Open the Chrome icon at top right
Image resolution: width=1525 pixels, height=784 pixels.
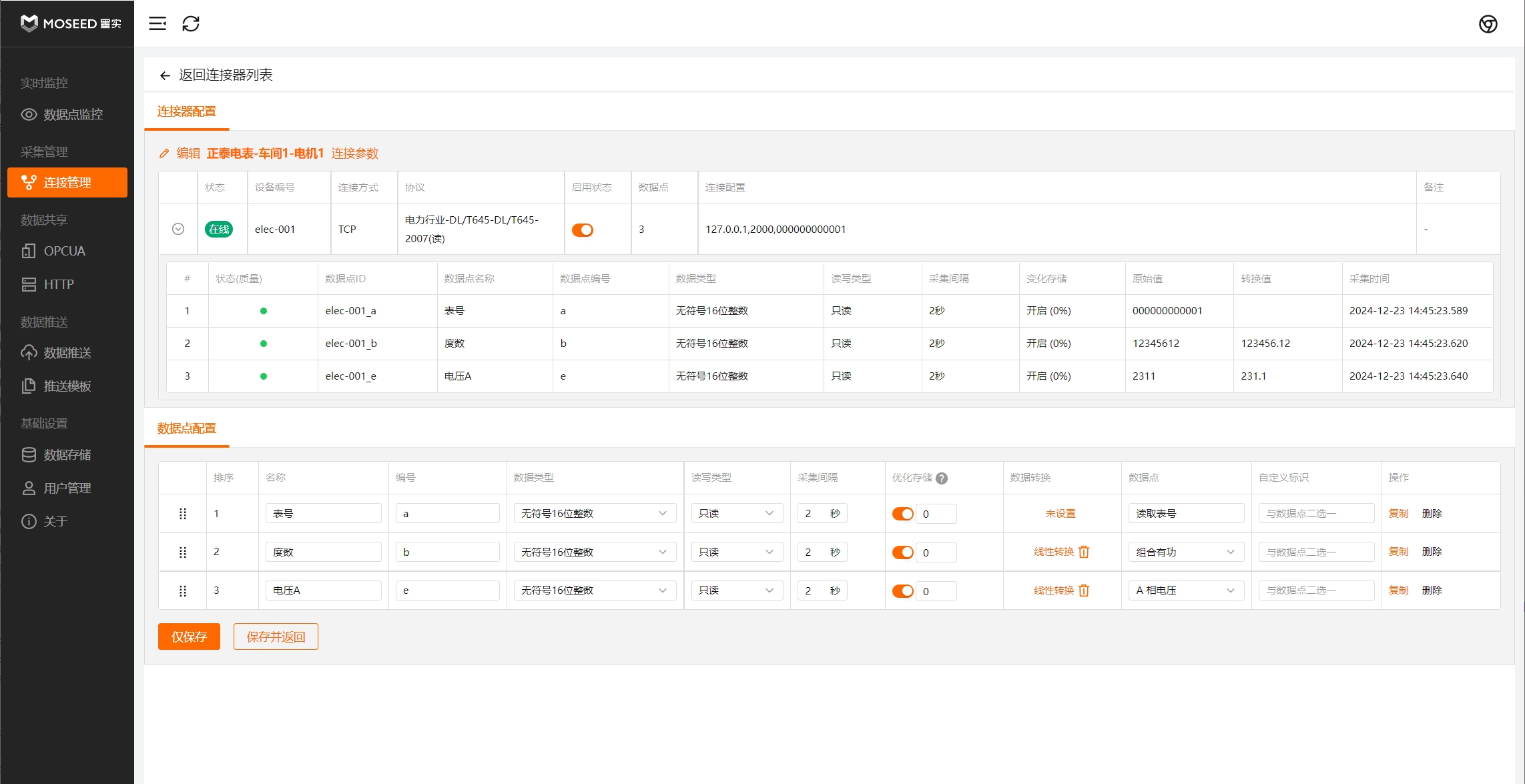(x=1488, y=24)
